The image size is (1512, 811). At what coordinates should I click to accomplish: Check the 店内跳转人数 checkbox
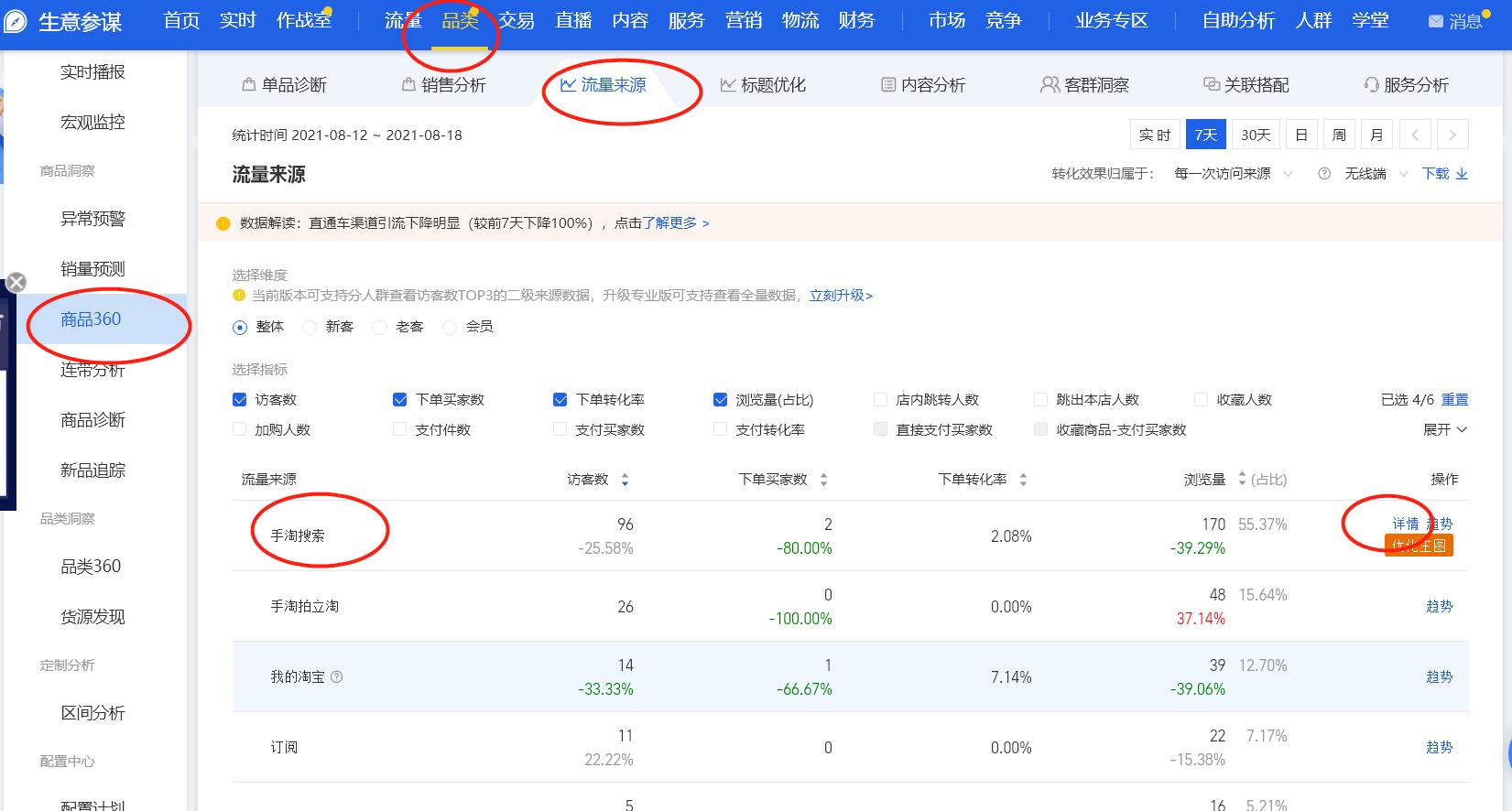[x=880, y=399]
